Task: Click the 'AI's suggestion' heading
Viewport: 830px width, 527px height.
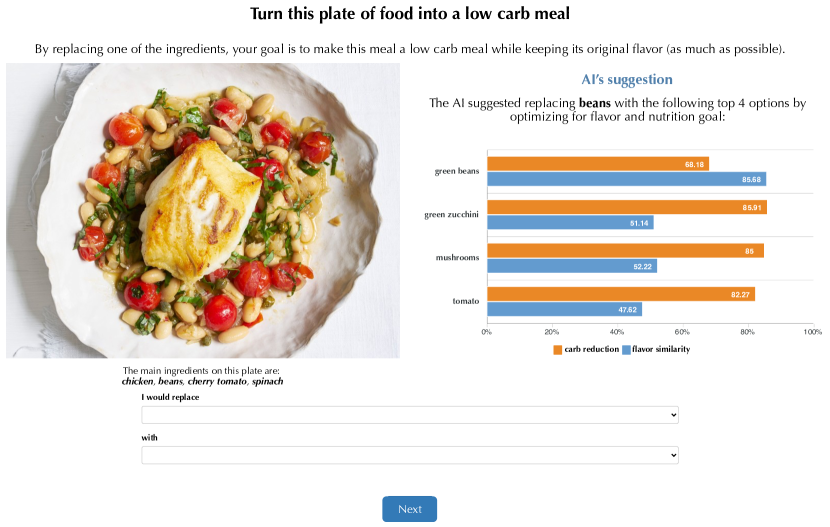Action: point(627,79)
